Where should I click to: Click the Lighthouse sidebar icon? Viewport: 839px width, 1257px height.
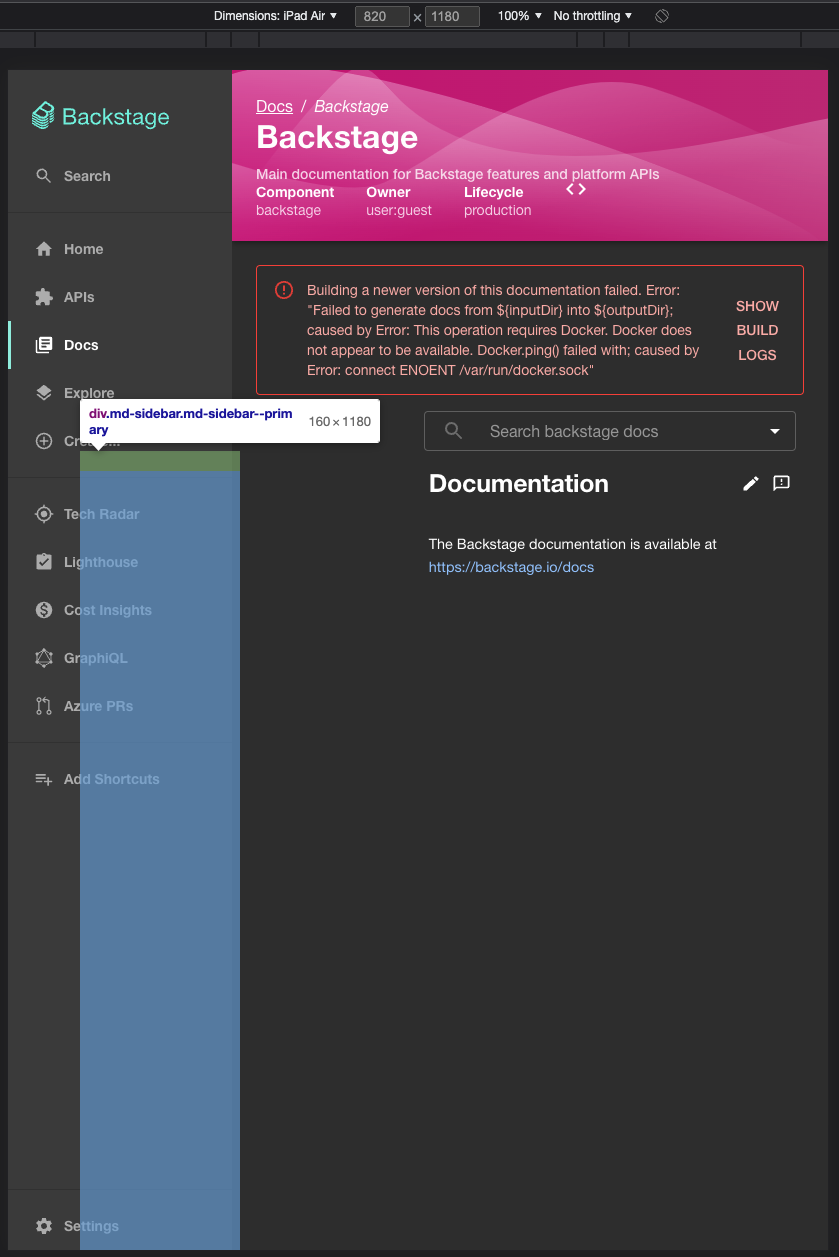pyautogui.click(x=44, y=562)
